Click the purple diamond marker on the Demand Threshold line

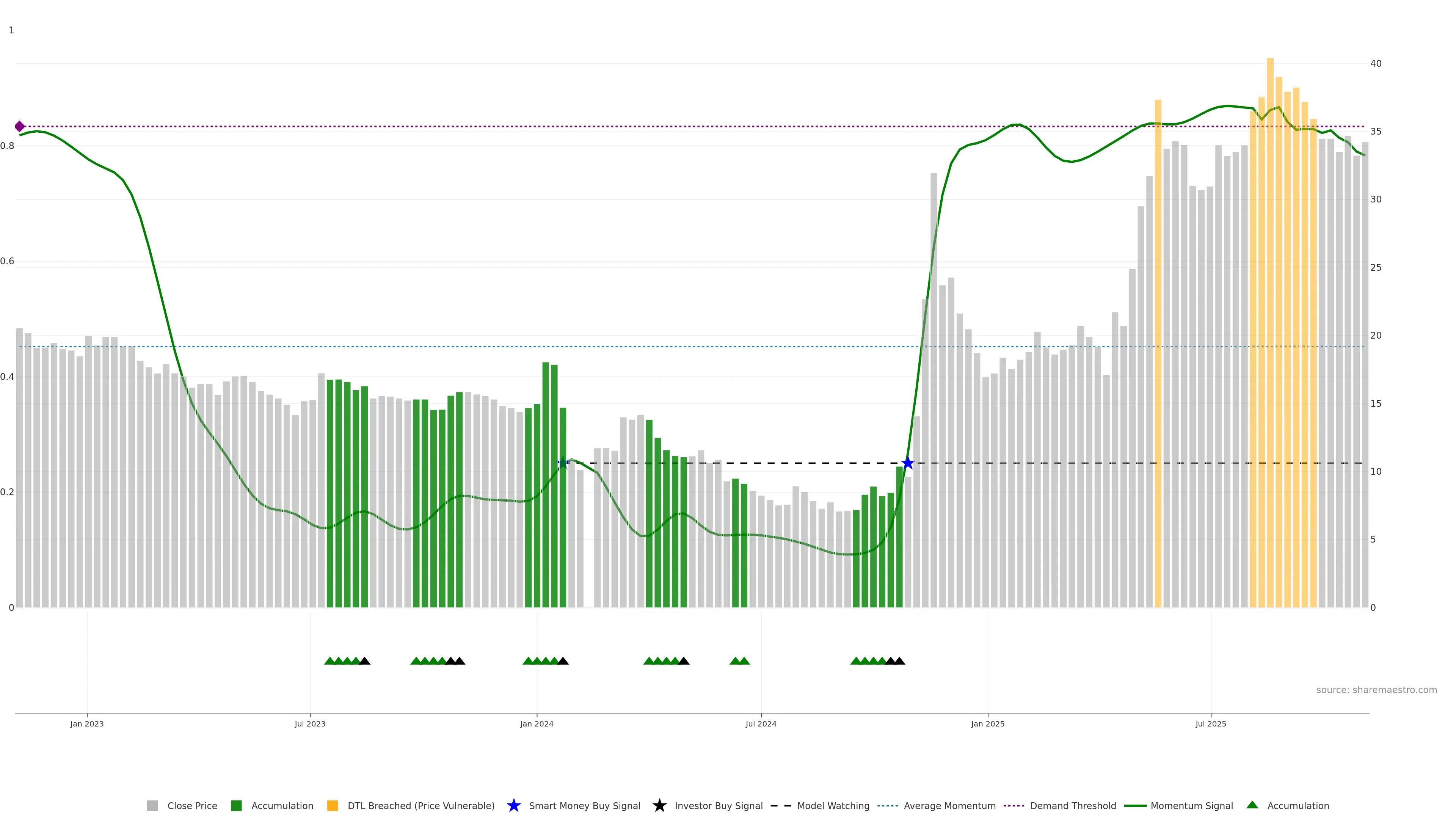pyautogui.click(x=20, y=127)
